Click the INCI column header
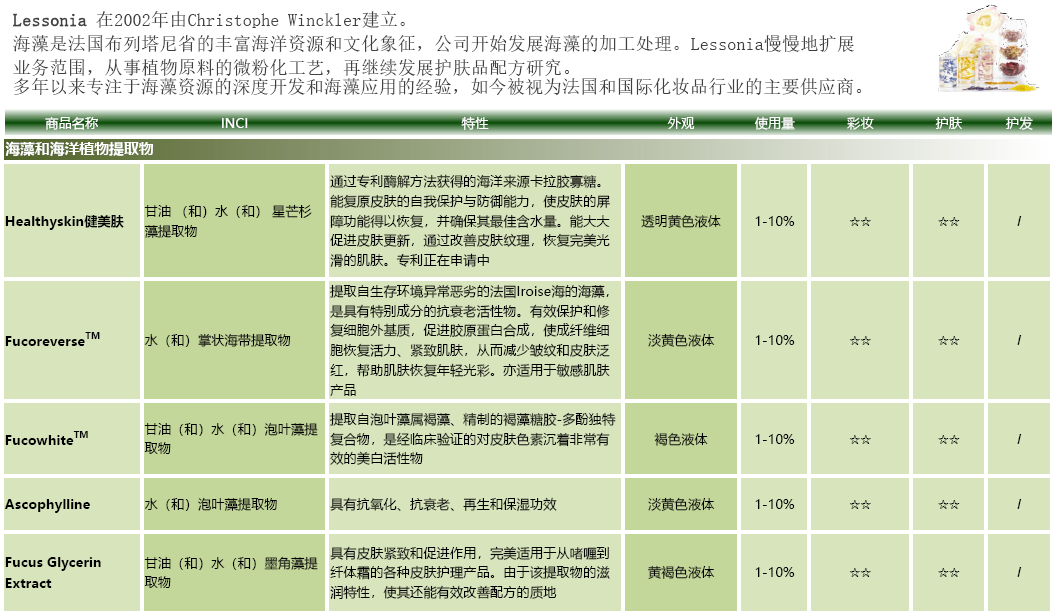The height and width of the screenshot is (615, 1052). [x=234, y=123]
